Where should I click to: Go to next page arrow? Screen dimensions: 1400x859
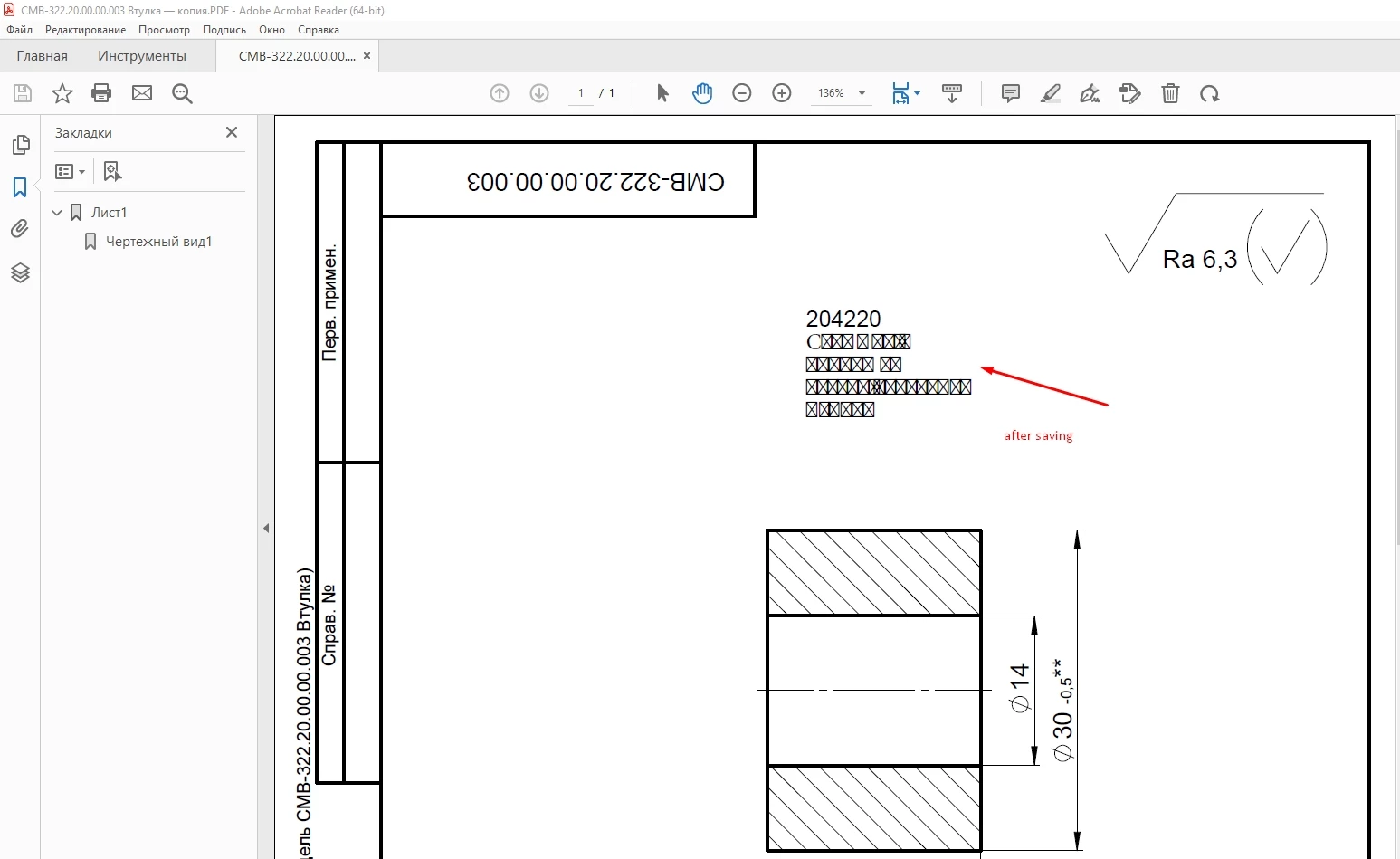[x=539, y=93]
